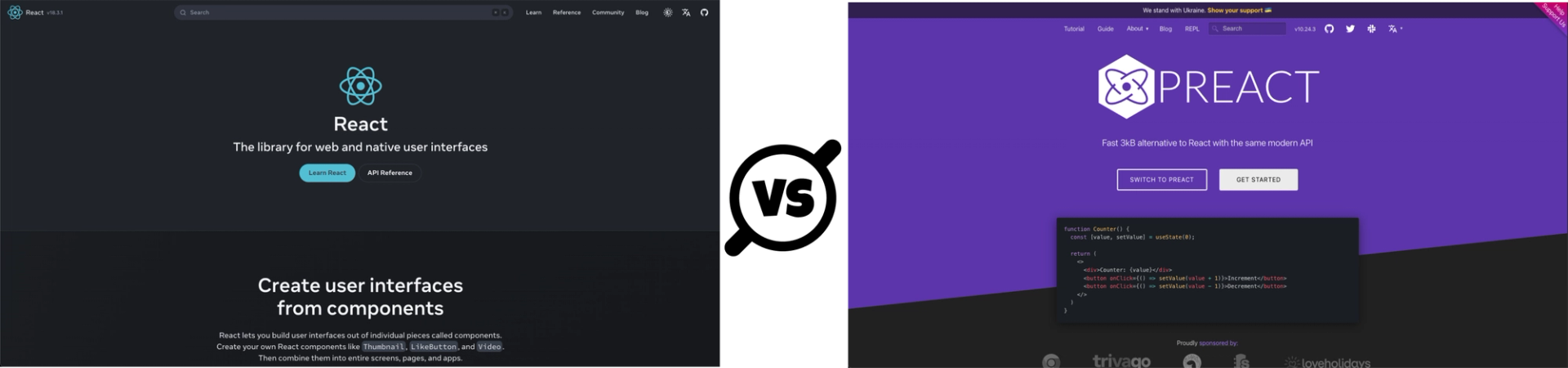The height and width of the screenshot is (368, 1568).
Task: Click the Counter code sample block
Action: (1207, 270)
